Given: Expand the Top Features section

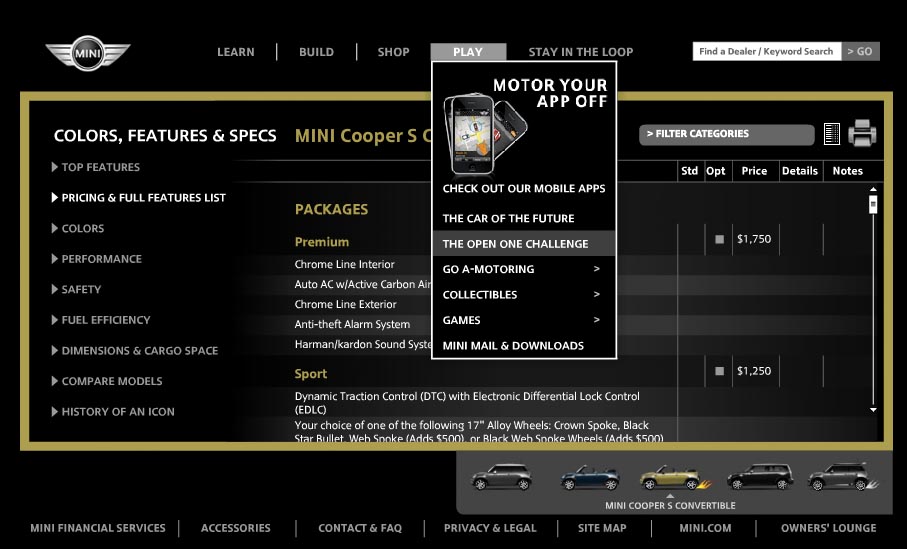Looking at the screenshot, I should pyautogui.click(x=95, y=167).
